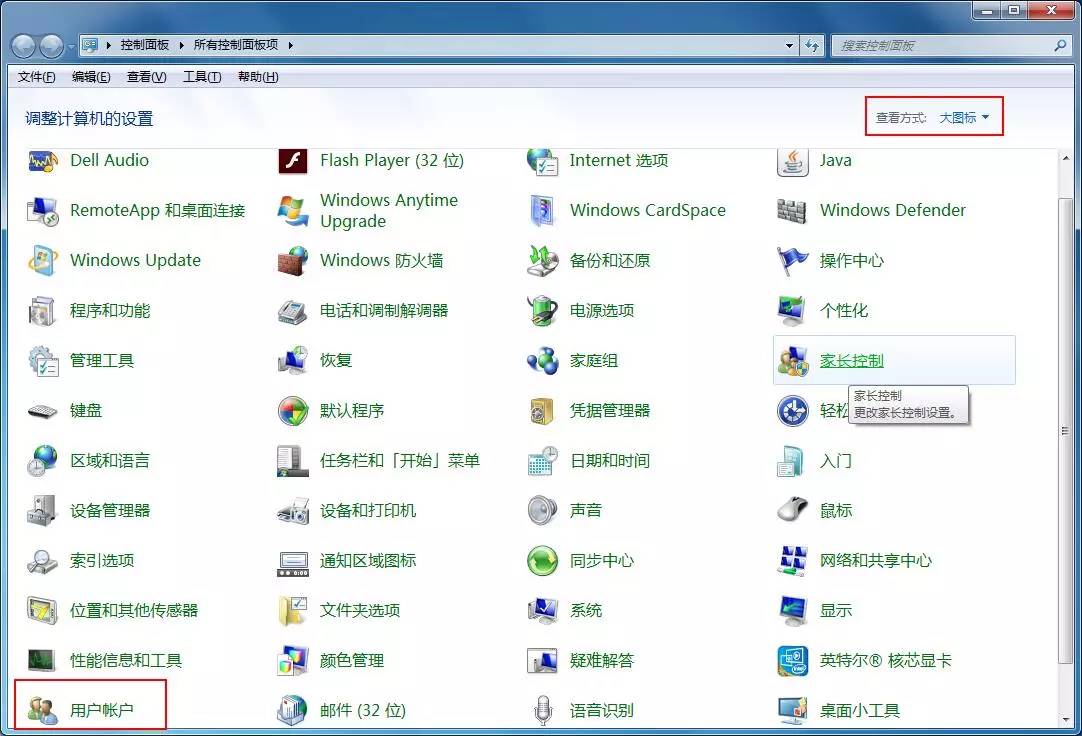Open the 文件(F) menu
The width and height of the screenshot is (1082, 736).
[x=37, y=77]
